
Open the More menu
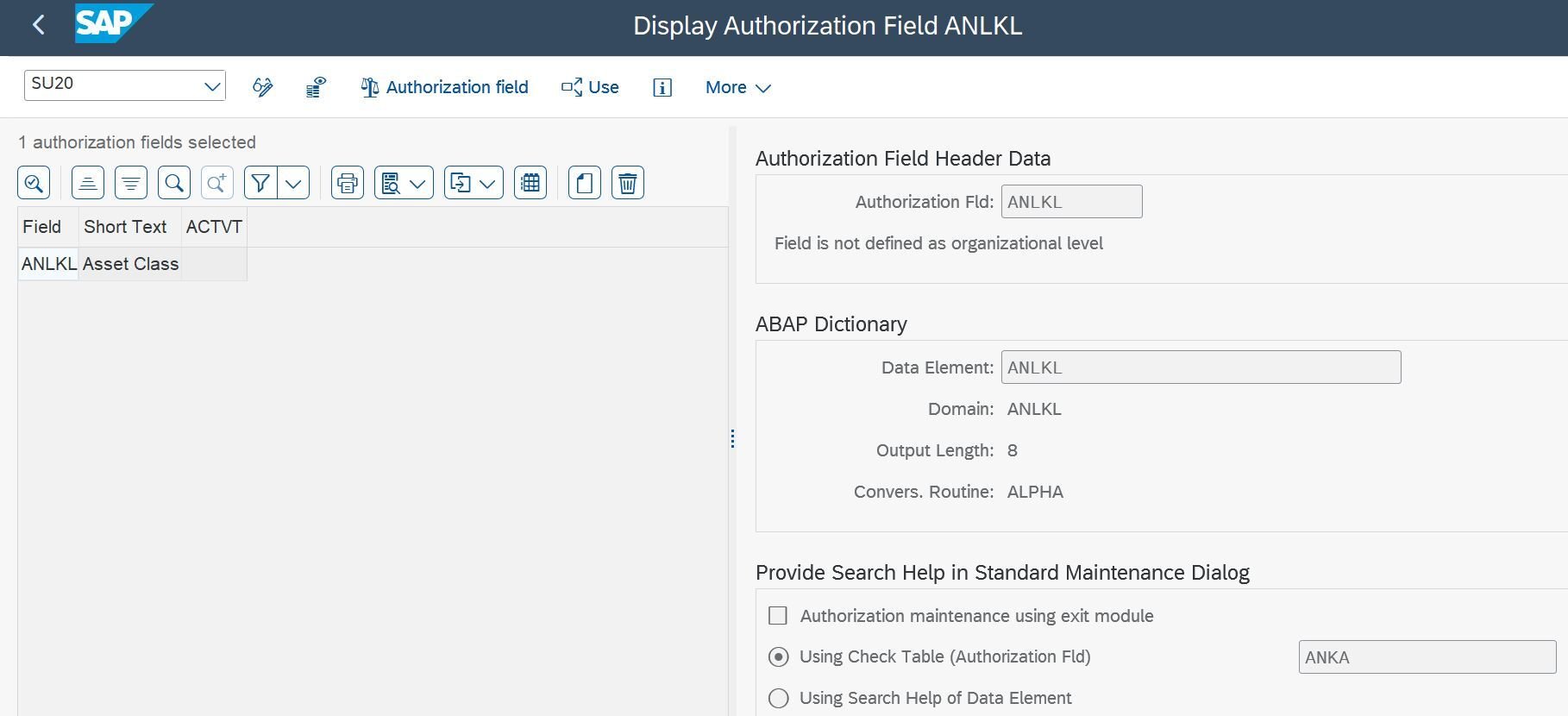pyautogui.click(x=737, y=87)
